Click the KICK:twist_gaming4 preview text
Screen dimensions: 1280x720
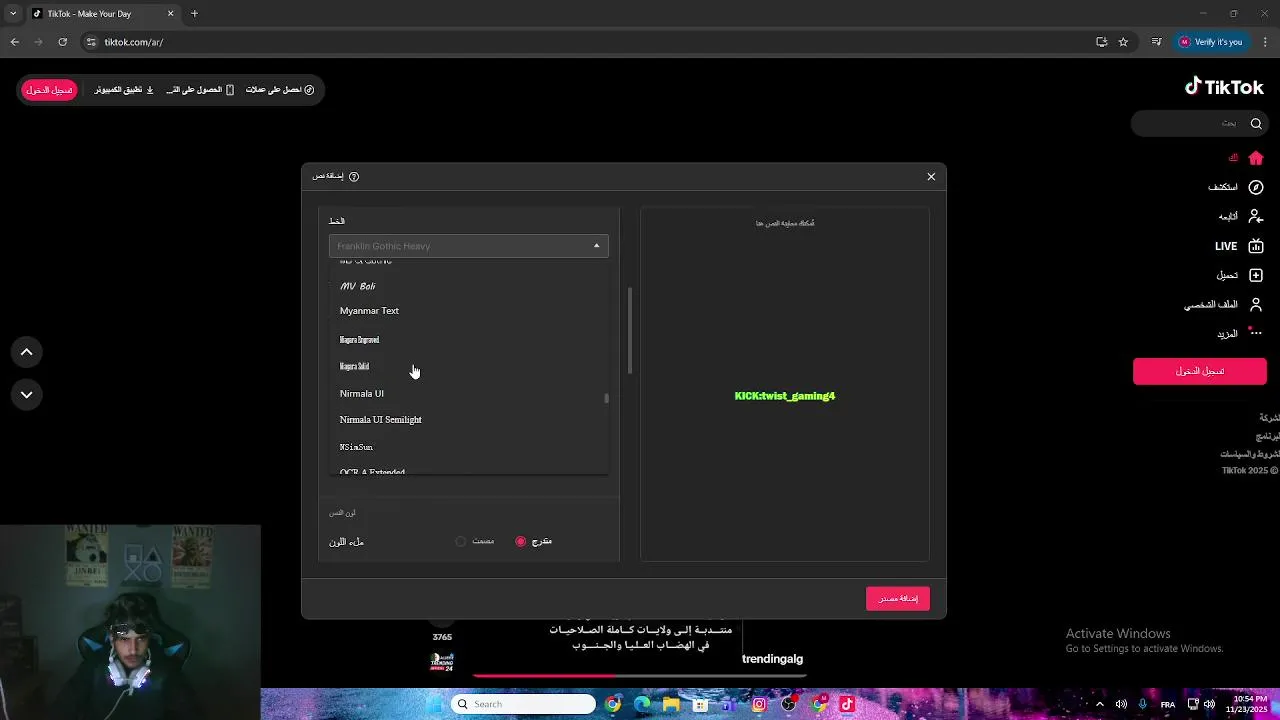(x=785, y=396)
